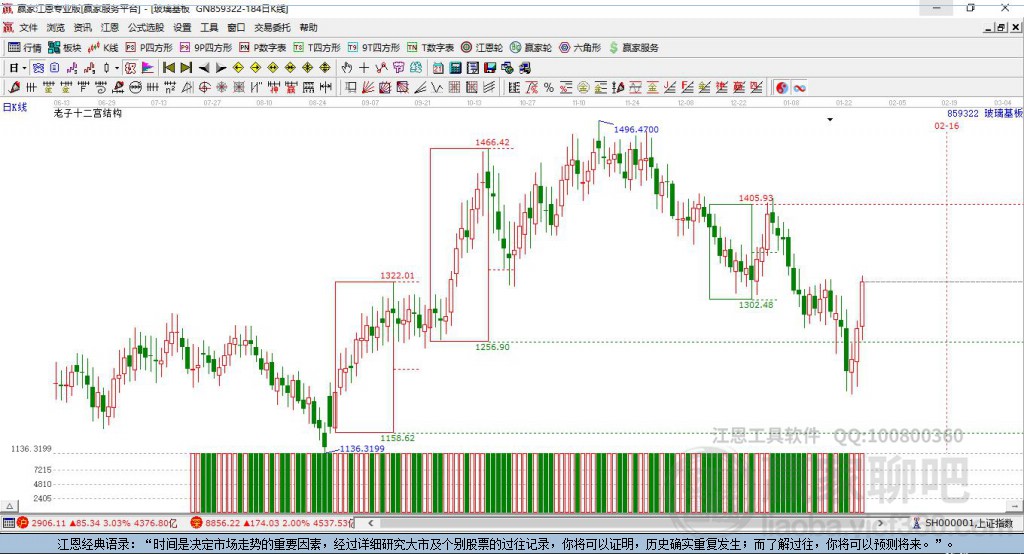Open the 9P四方形 tool

coord(206,48)
